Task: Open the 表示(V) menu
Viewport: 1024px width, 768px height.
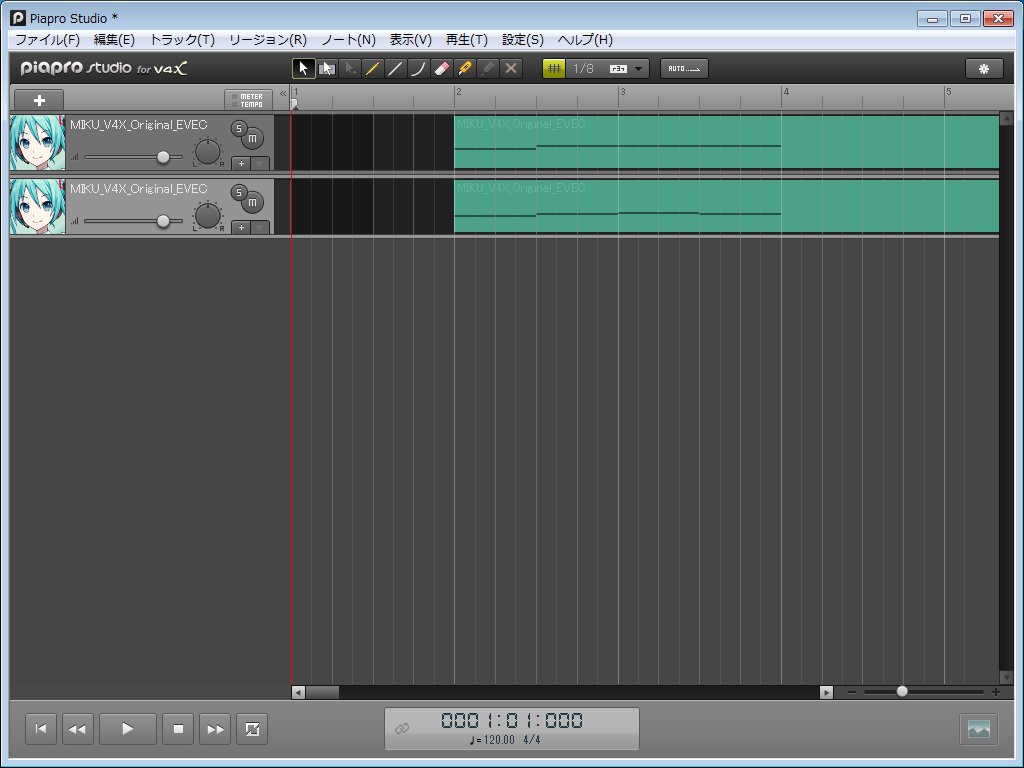Action: point(411,40)
